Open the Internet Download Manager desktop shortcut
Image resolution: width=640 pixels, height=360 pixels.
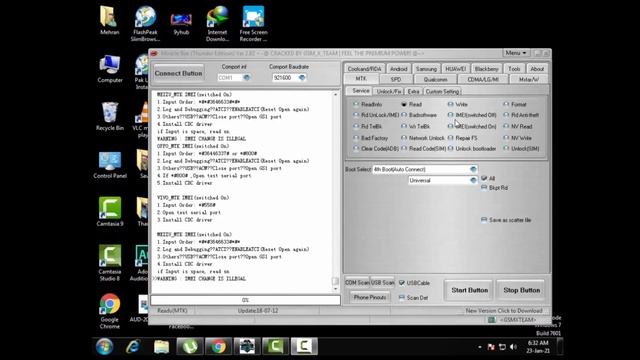[x=217, y=24]
